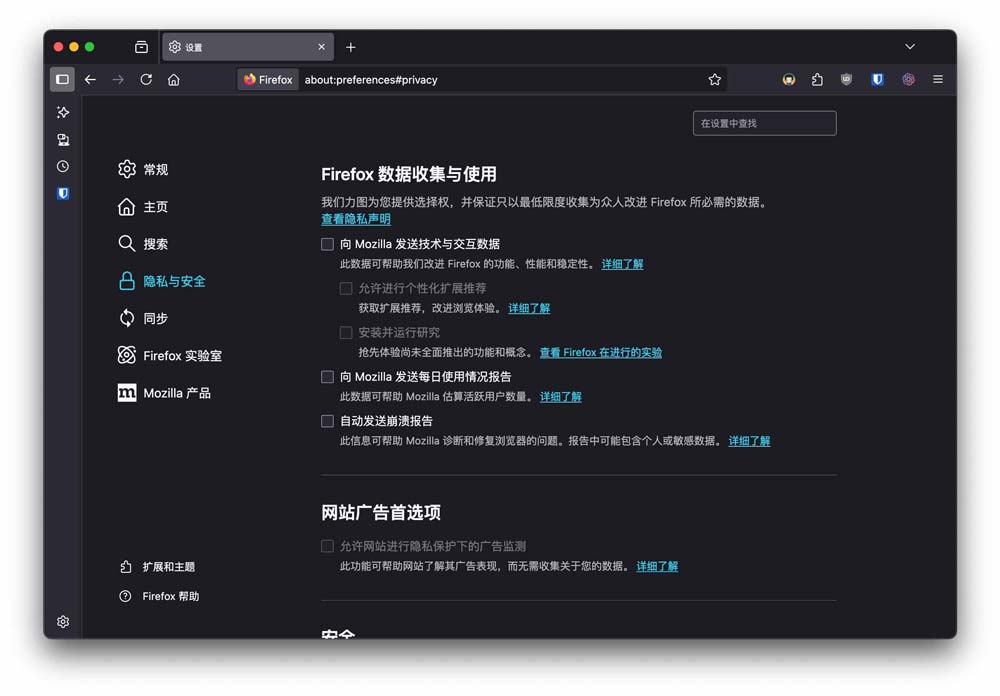Screen dimensions: 1000x696
Task: Toggle 允许进行个性化扩展推荐 checkbox
Action: click(x=346, y=288)
